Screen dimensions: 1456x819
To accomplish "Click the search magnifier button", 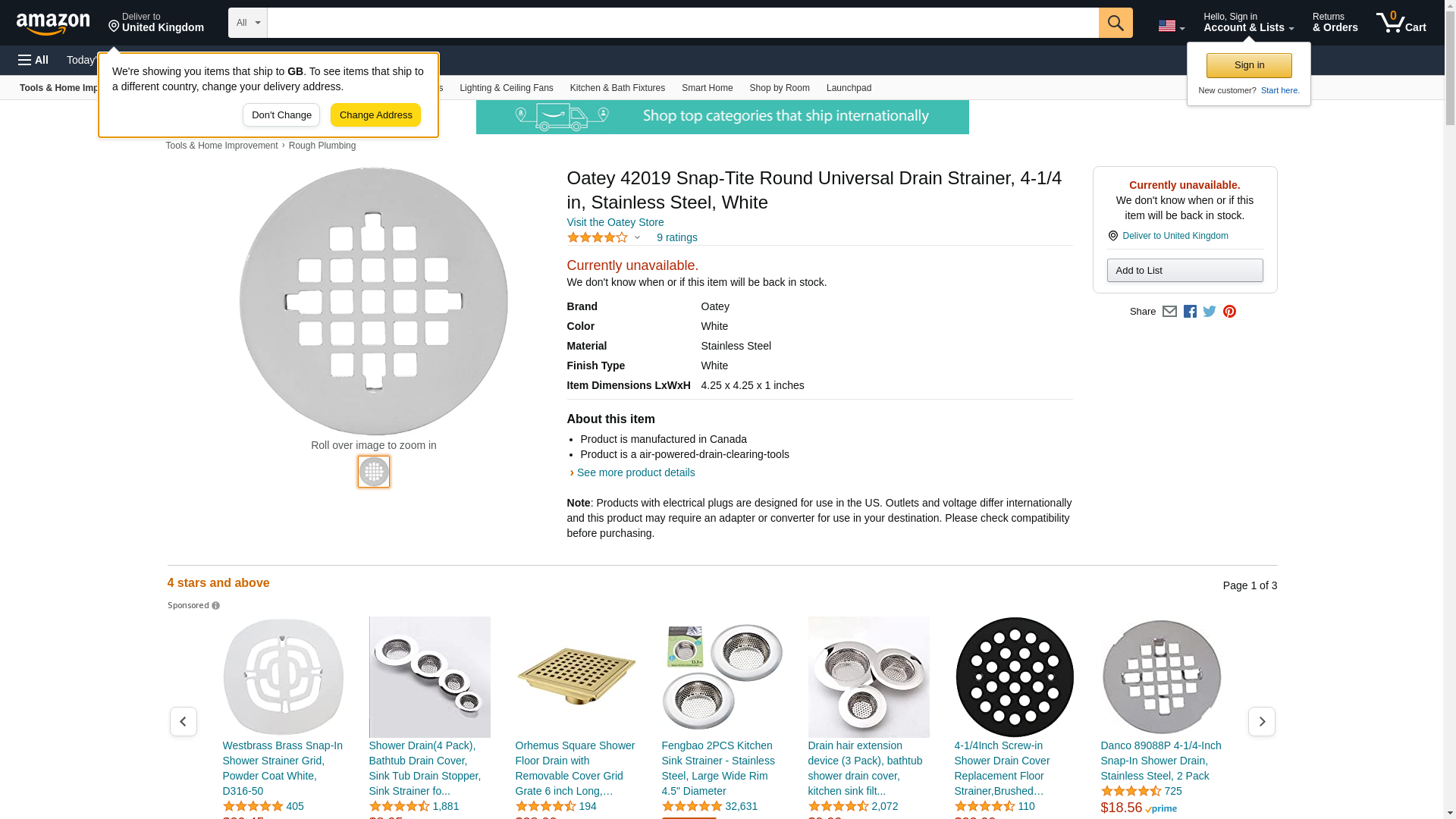I will click(1116, 23).
